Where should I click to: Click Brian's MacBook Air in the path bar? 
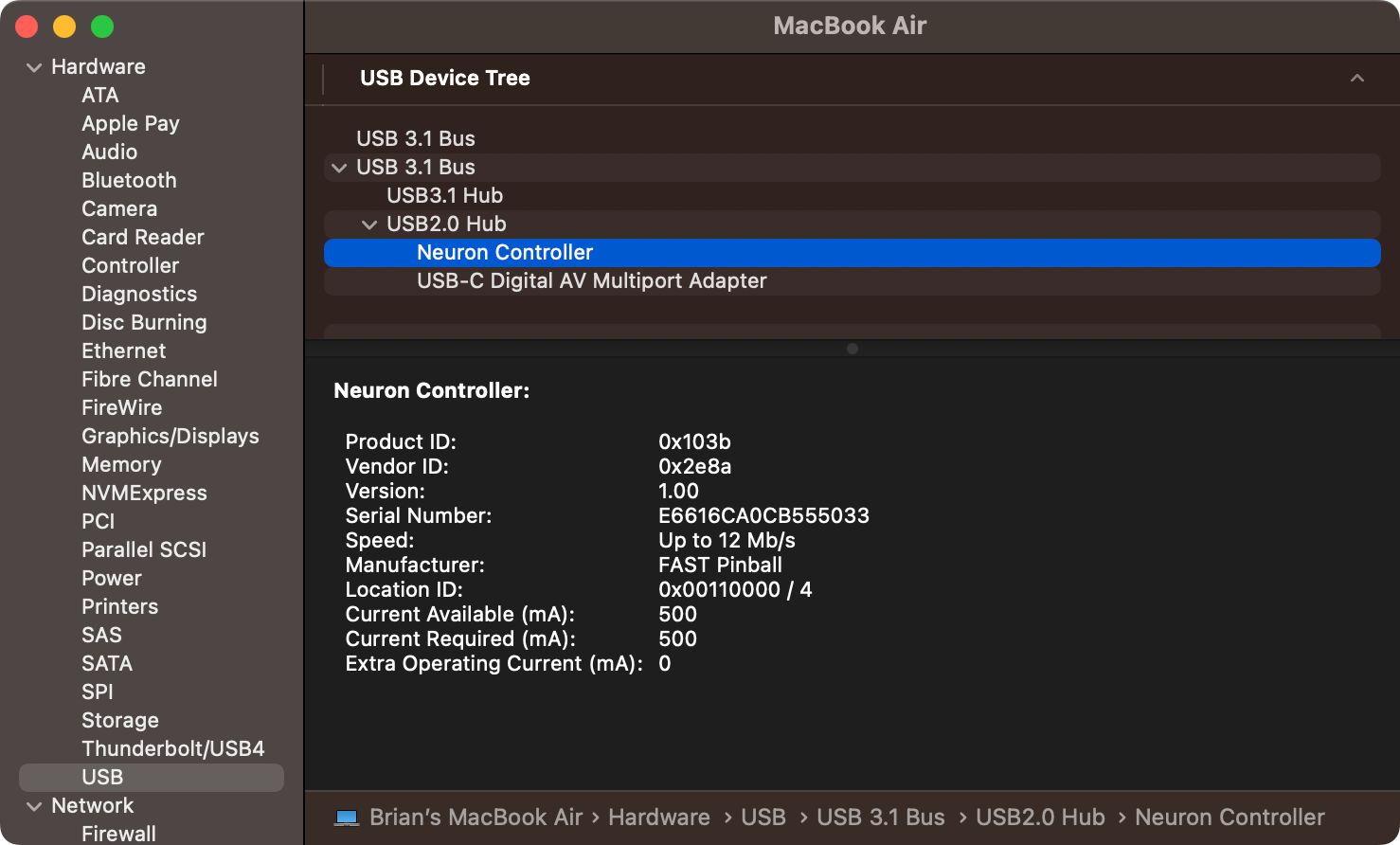[476, 818]
